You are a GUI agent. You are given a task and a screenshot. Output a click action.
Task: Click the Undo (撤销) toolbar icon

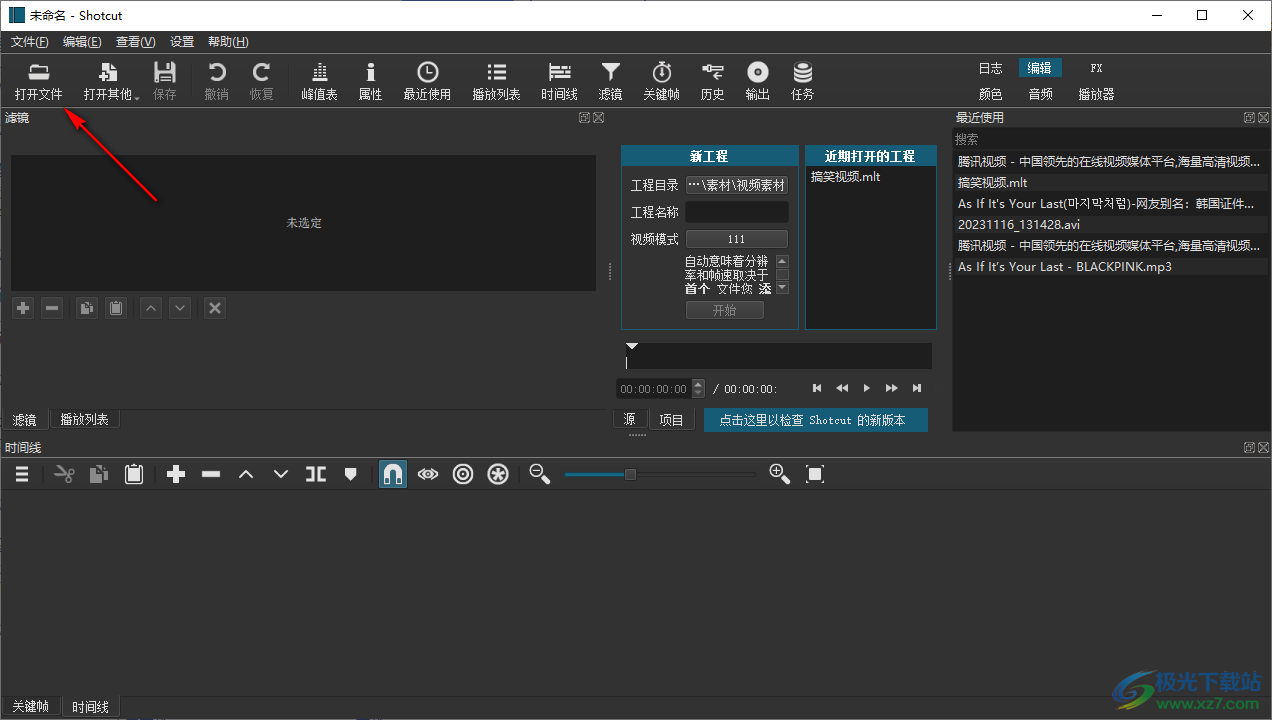216,81
